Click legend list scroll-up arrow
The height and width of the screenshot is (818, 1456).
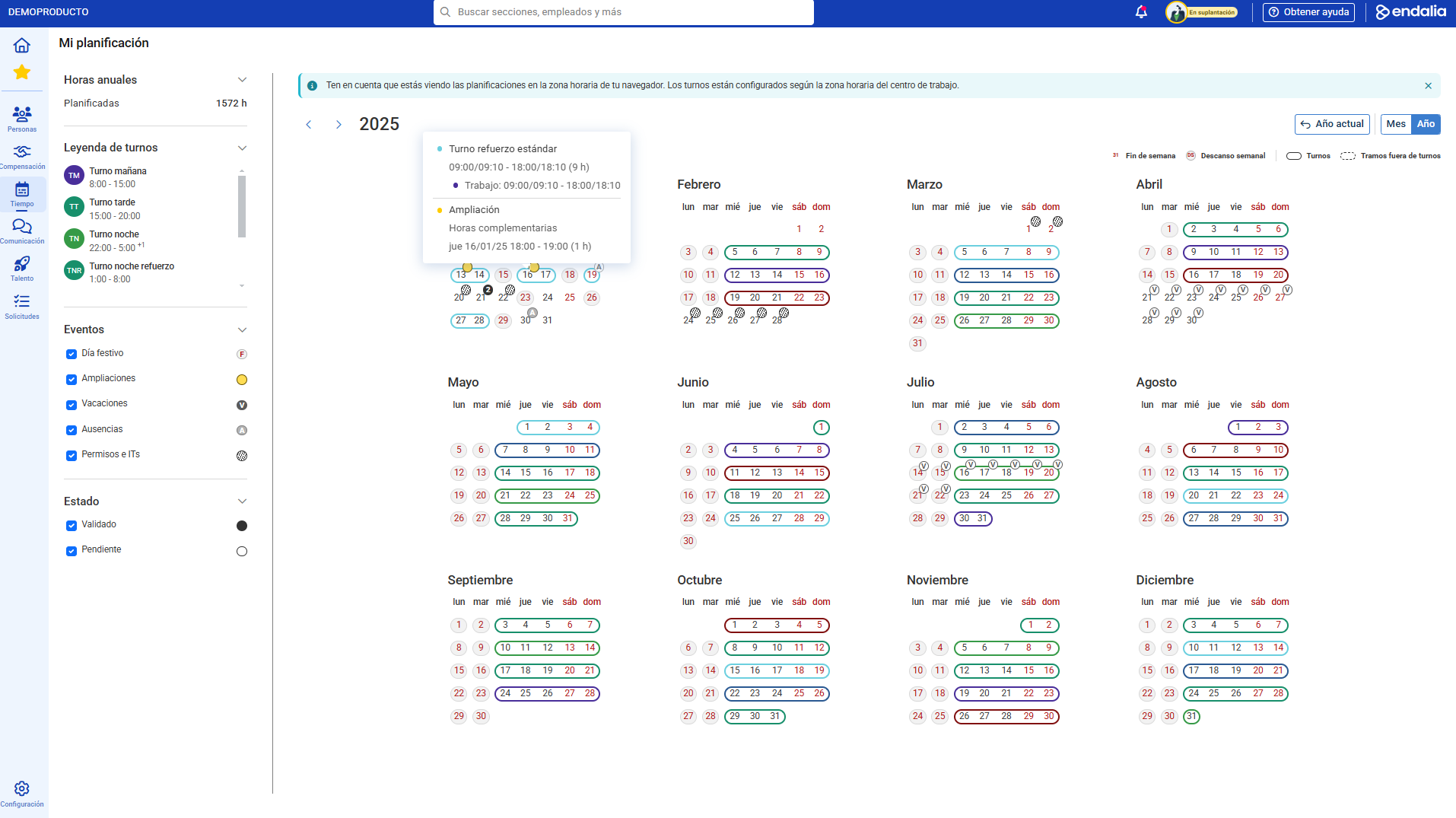click(242, 171)
